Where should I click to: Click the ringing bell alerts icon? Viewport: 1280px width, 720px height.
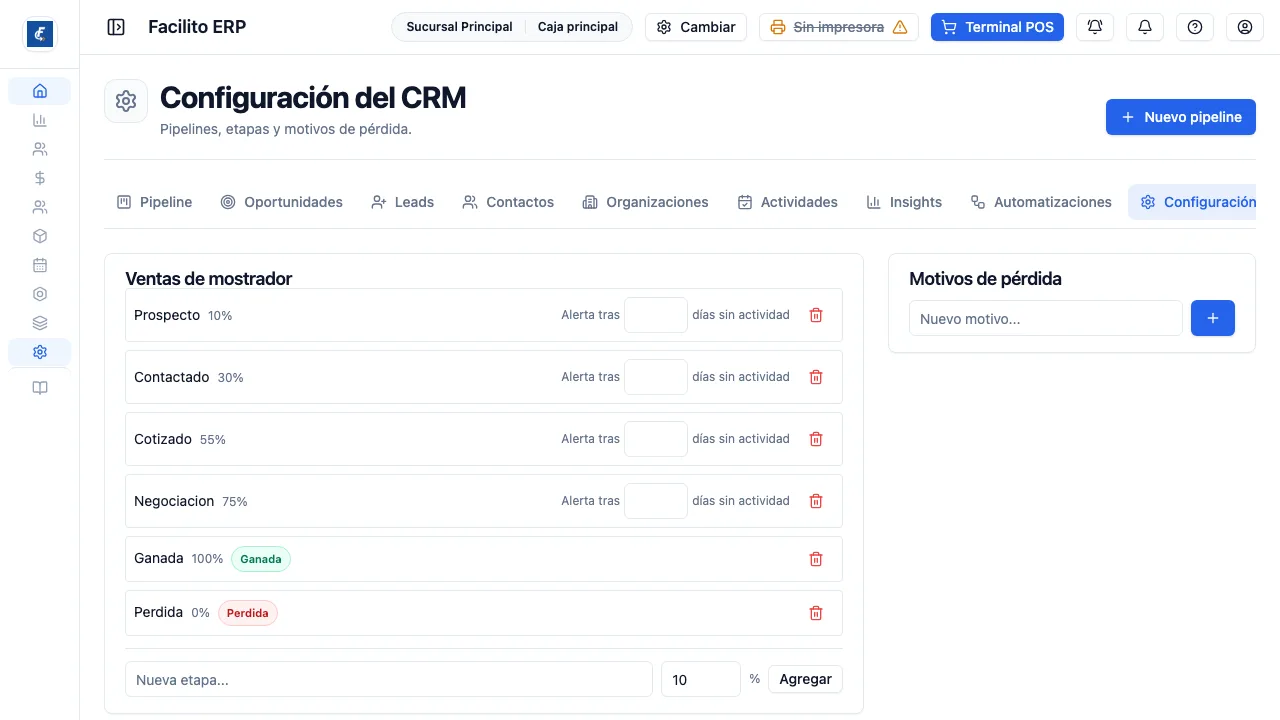[1095, 27]
